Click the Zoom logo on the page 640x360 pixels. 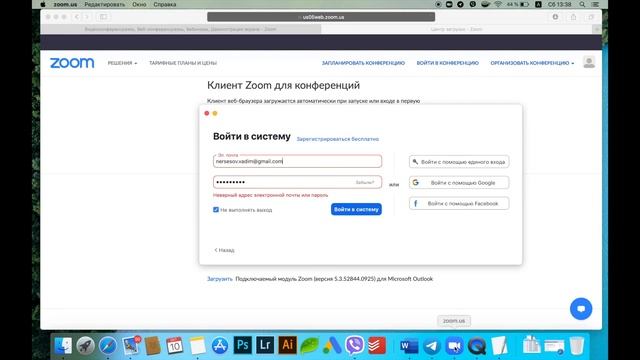point(72,63)
